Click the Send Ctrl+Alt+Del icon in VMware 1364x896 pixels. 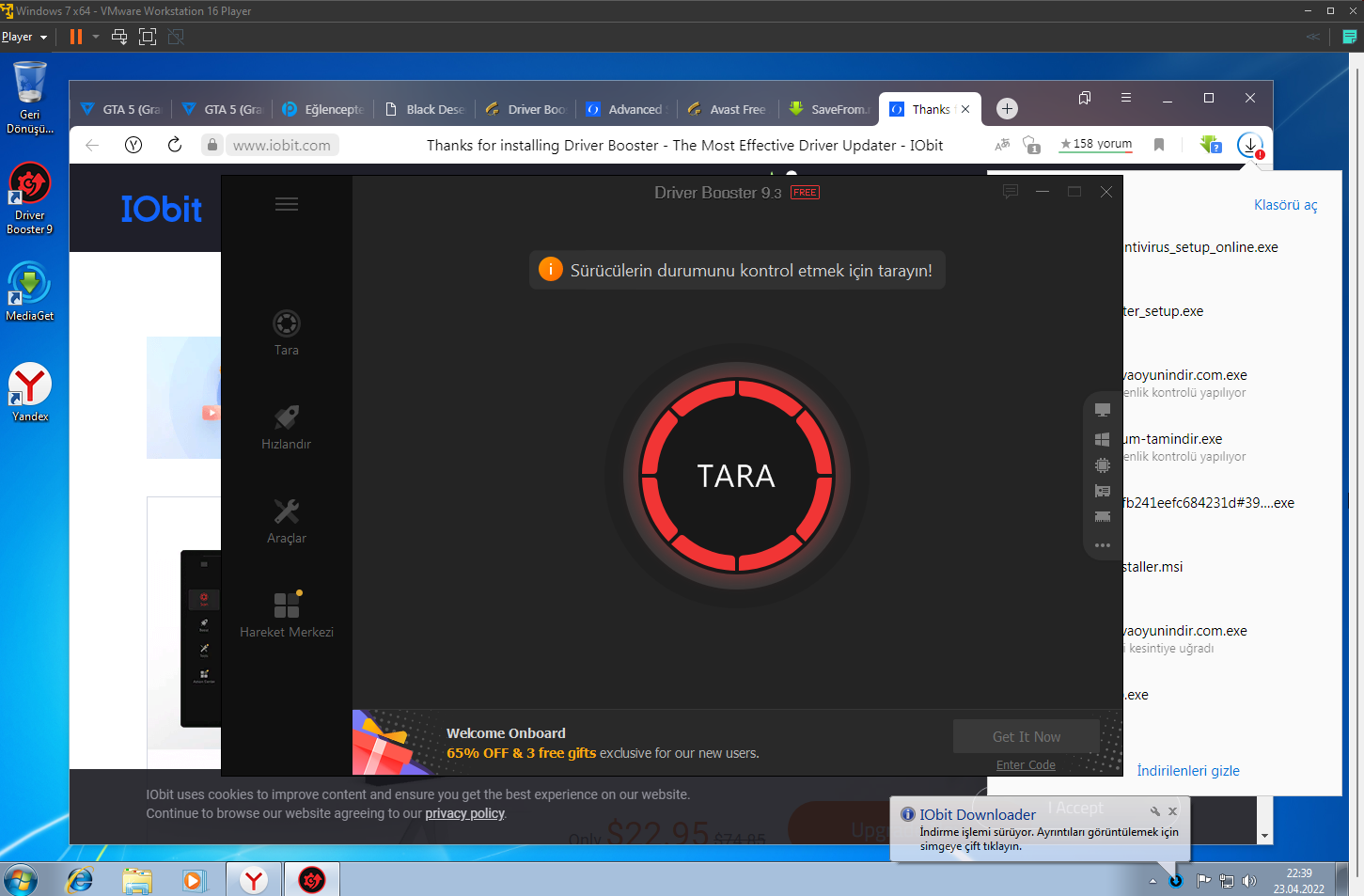coord(119,37)
